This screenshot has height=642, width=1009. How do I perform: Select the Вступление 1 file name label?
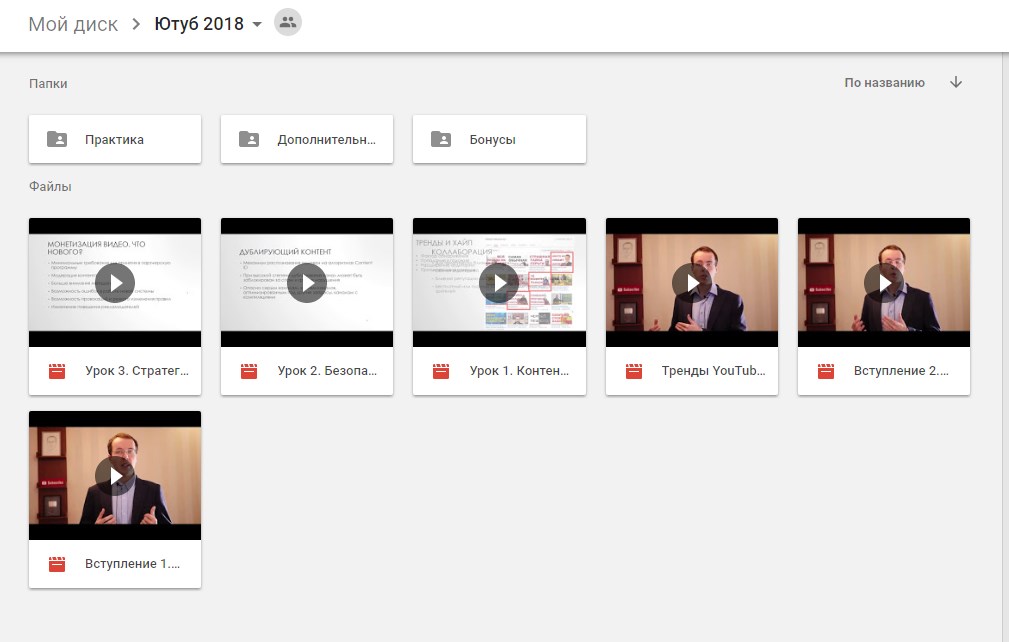133,564
